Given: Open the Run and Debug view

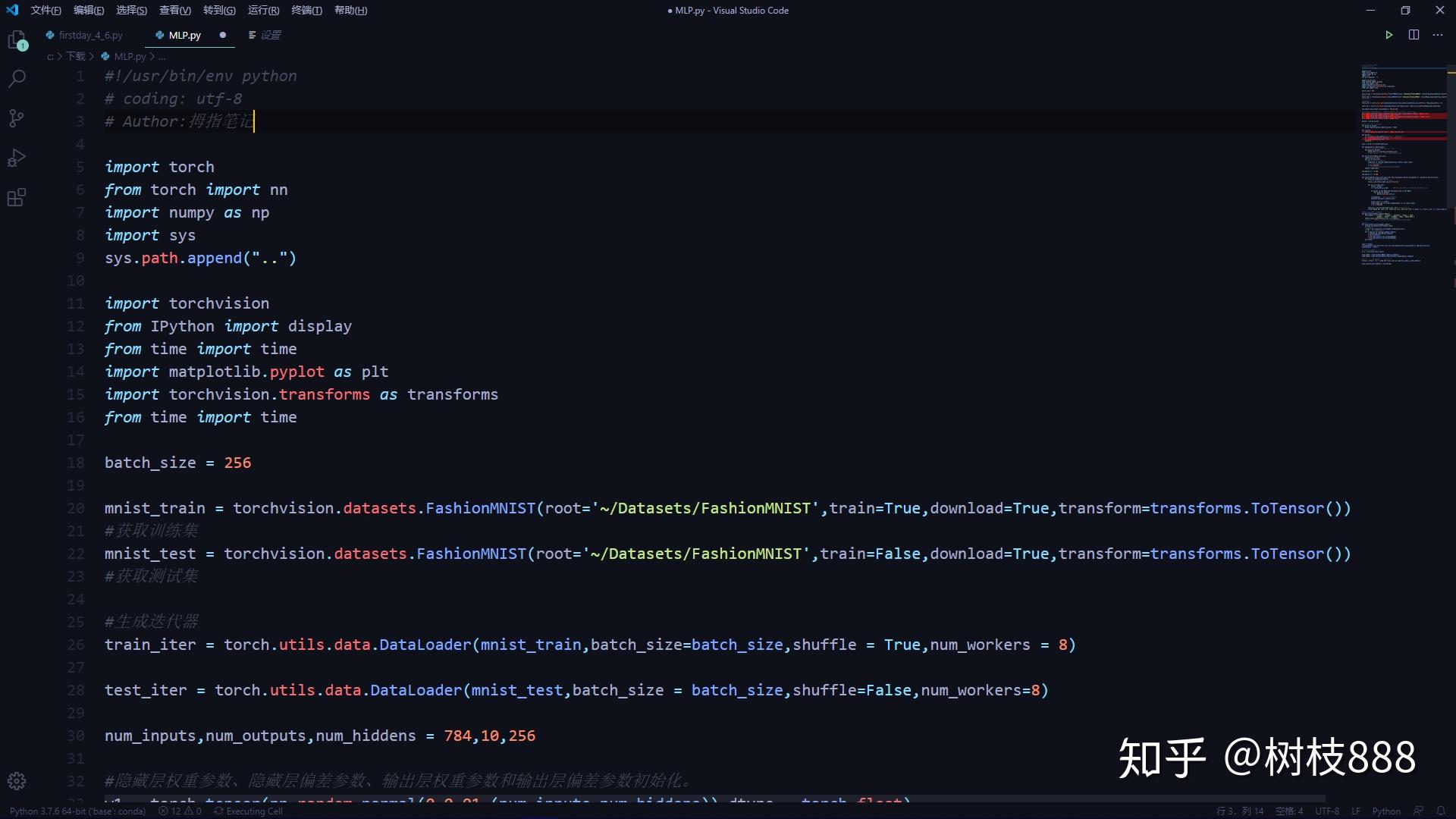Looking at the screenshot, I should point(17,158).
